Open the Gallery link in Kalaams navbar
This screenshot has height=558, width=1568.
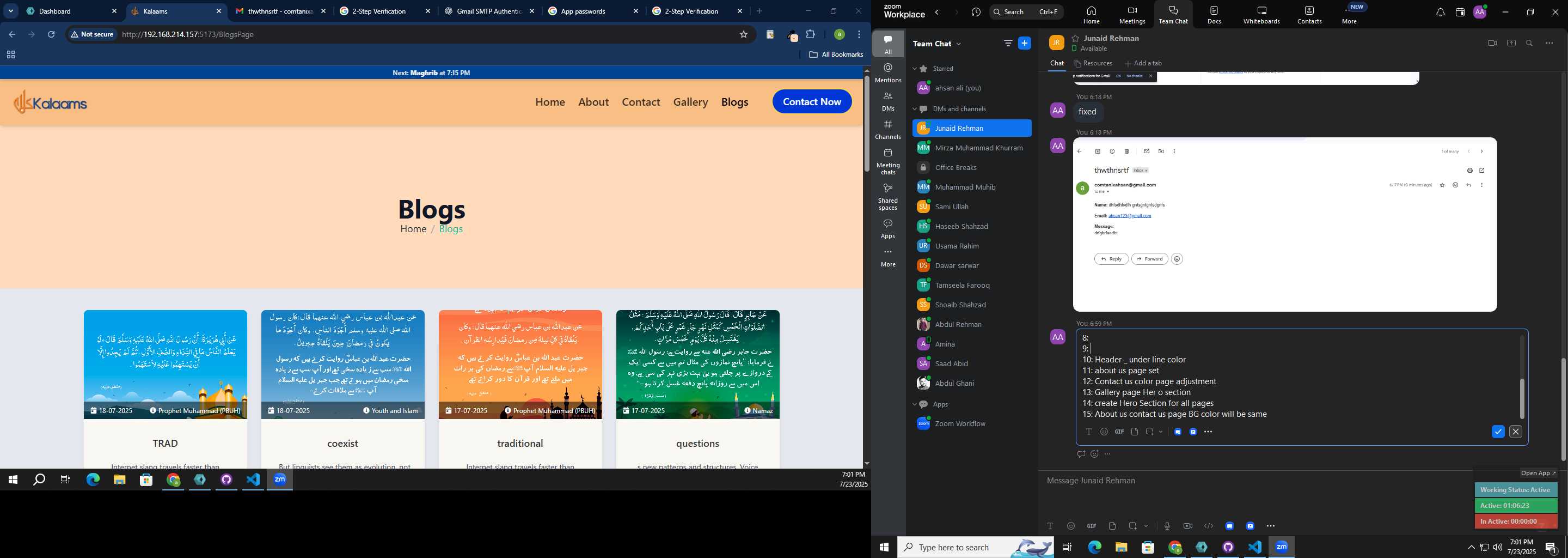[x=690, y=102]
